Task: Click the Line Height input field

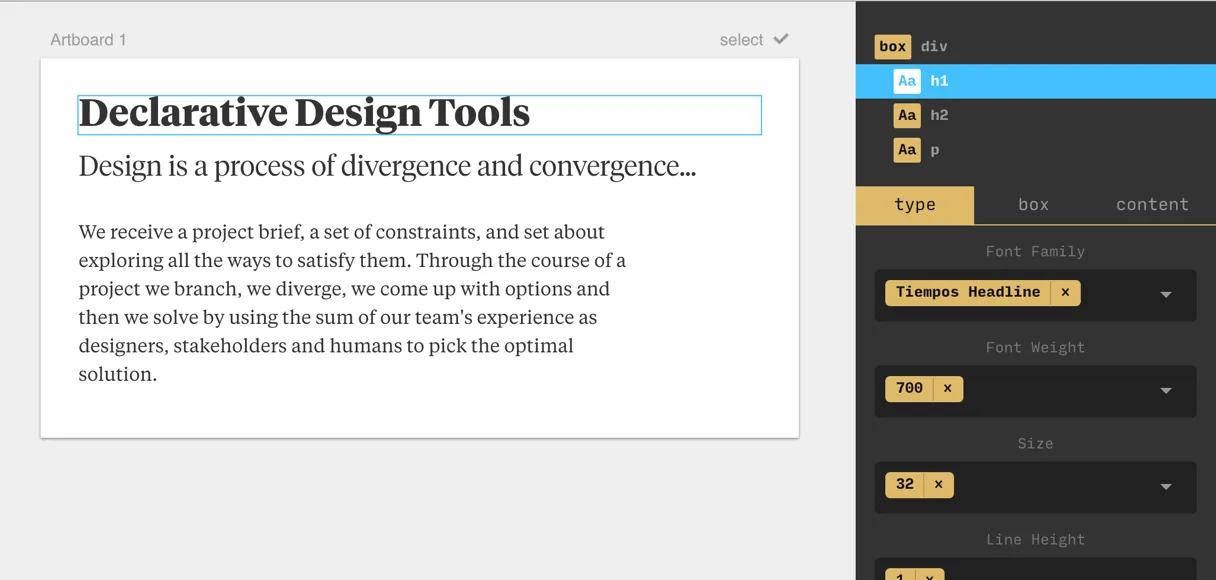Action: click(1035, 569)
